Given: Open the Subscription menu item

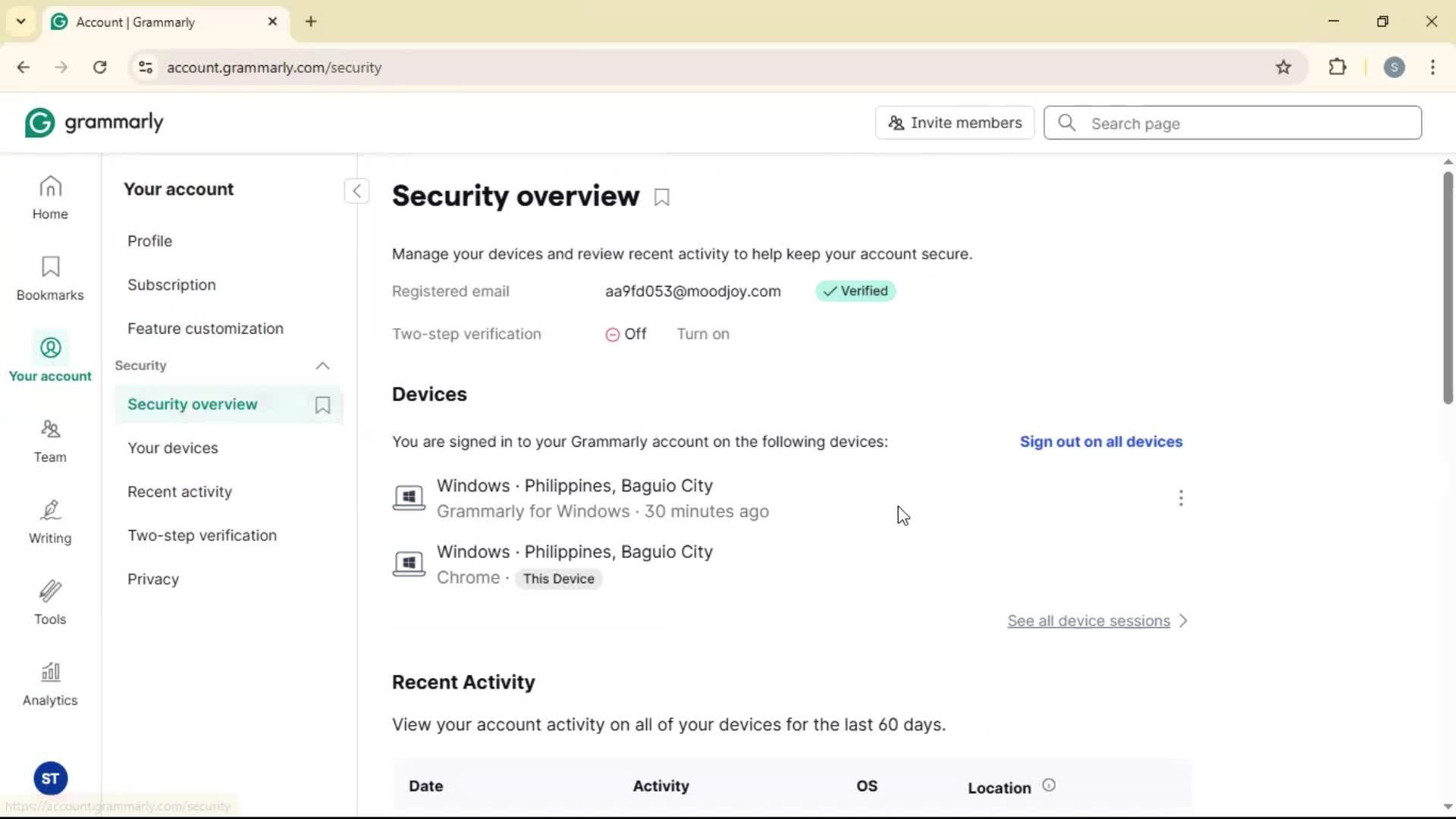Looking at the screenshot, I should [171, 284].
